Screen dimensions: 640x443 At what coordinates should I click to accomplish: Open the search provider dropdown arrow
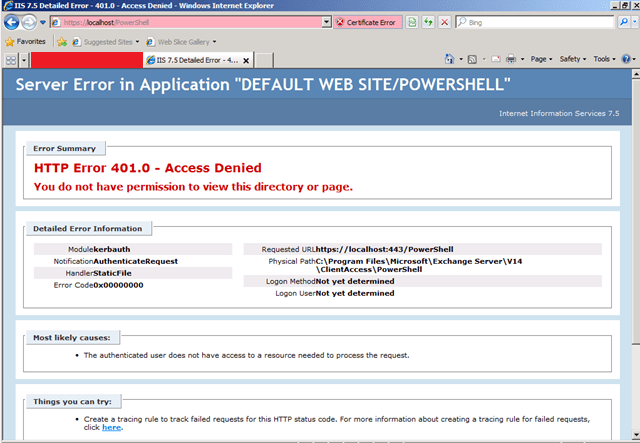(635, 22)
